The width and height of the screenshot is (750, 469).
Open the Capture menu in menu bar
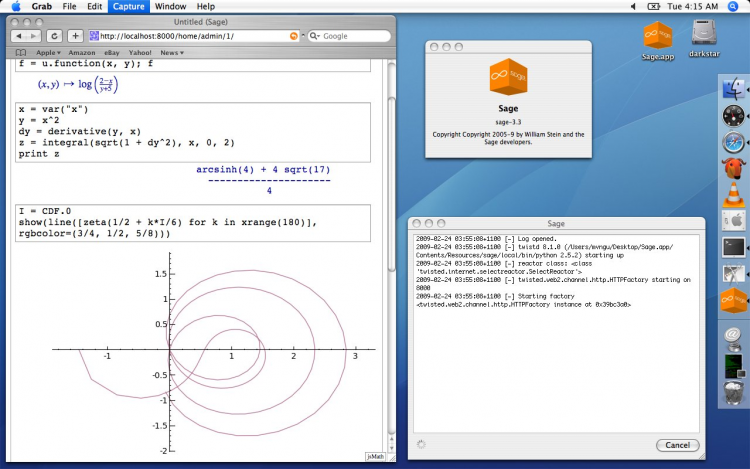coord(128,6)
